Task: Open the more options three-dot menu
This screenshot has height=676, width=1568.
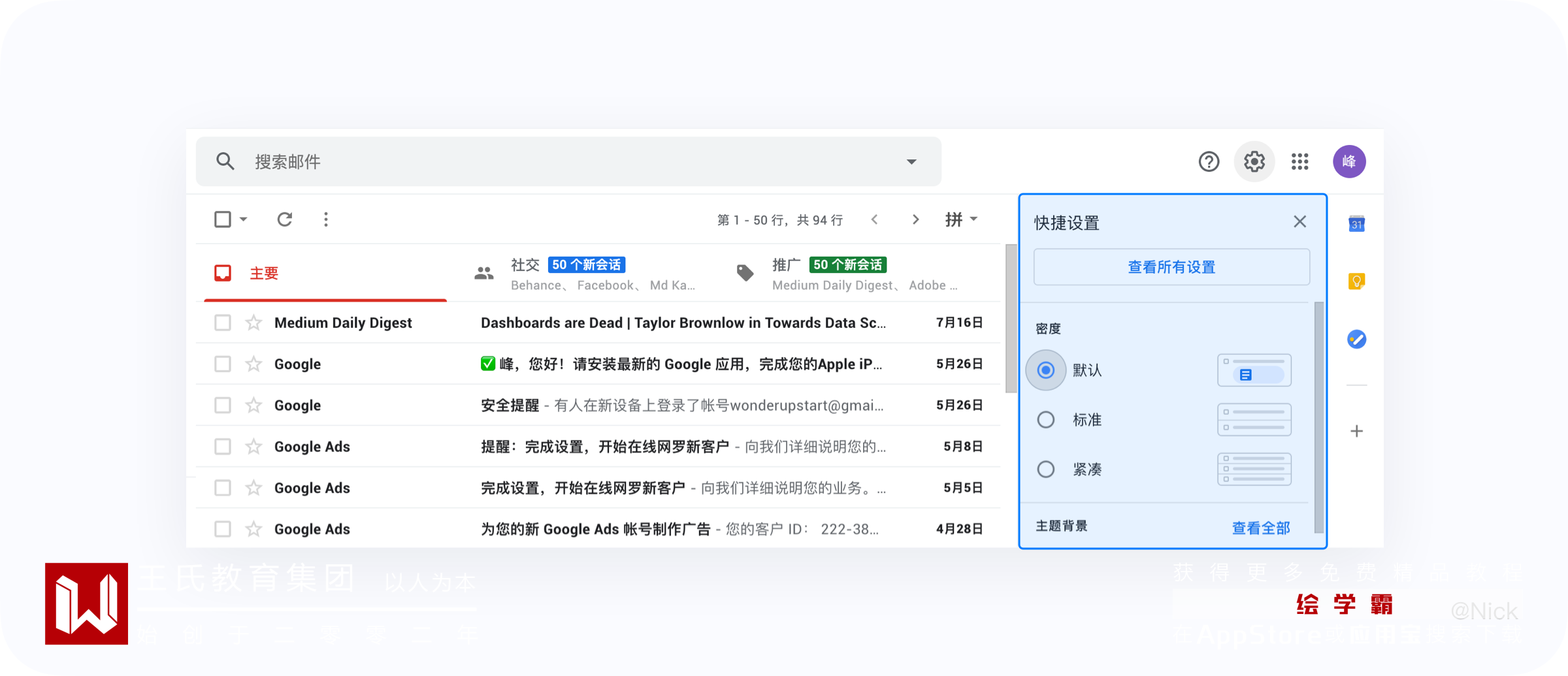Action: click(325, 219)
